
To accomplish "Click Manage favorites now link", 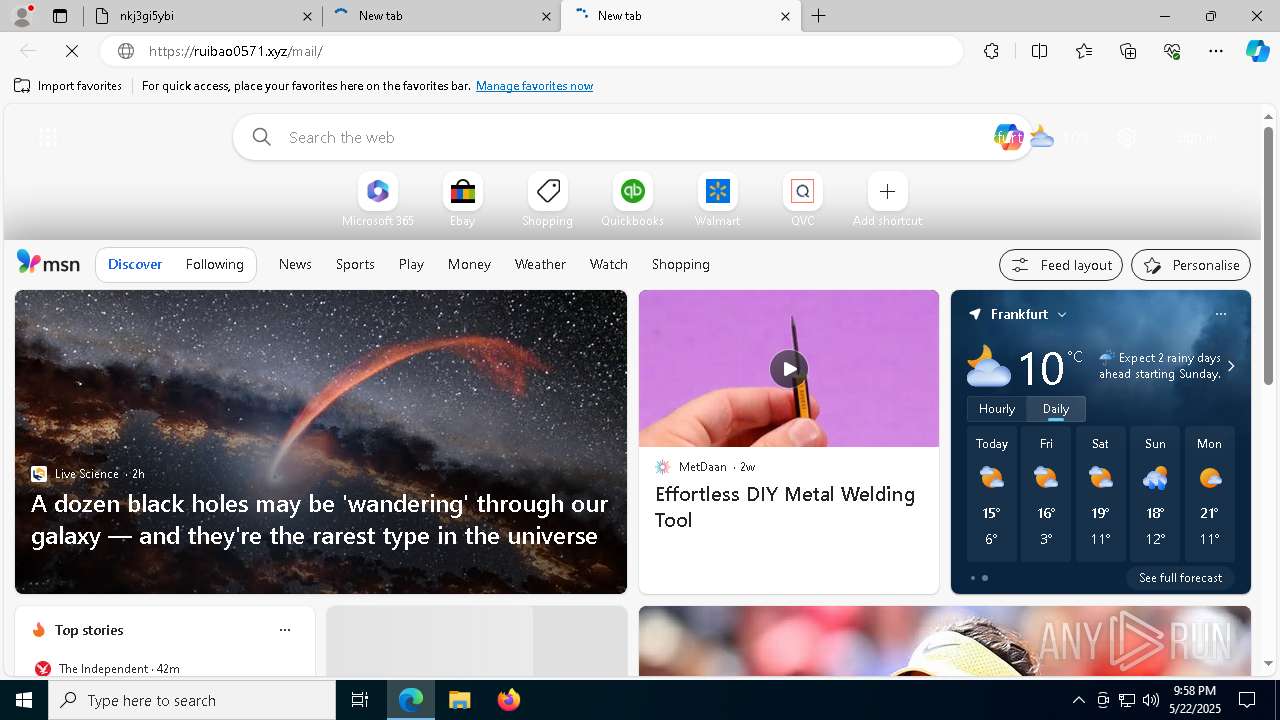I will pyautogui.click(x=534, y=86).
